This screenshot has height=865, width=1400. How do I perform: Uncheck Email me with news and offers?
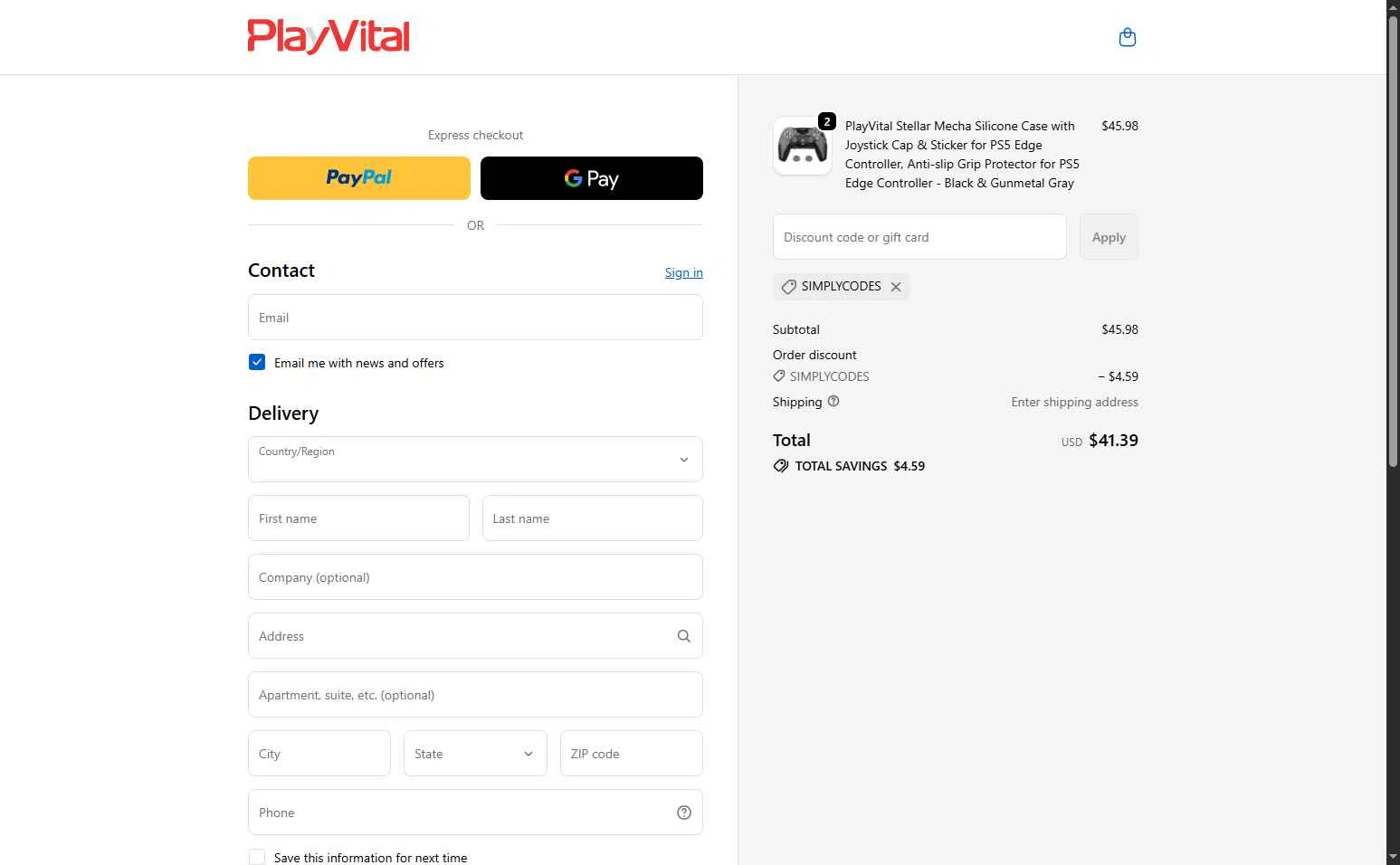257,362
